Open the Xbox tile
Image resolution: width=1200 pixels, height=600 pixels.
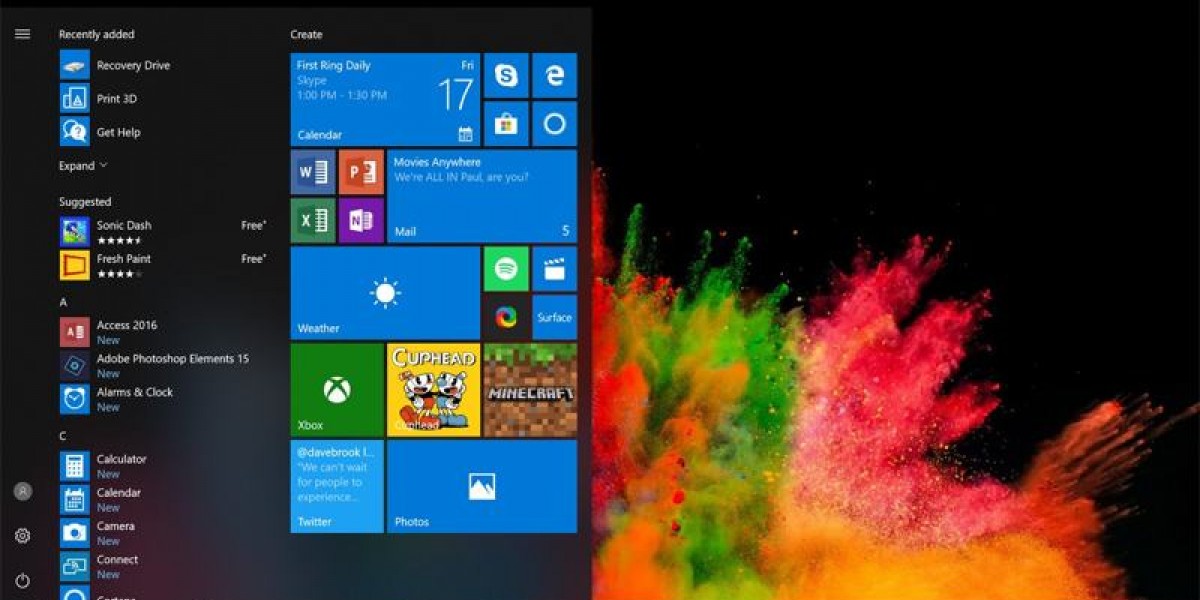337,390
